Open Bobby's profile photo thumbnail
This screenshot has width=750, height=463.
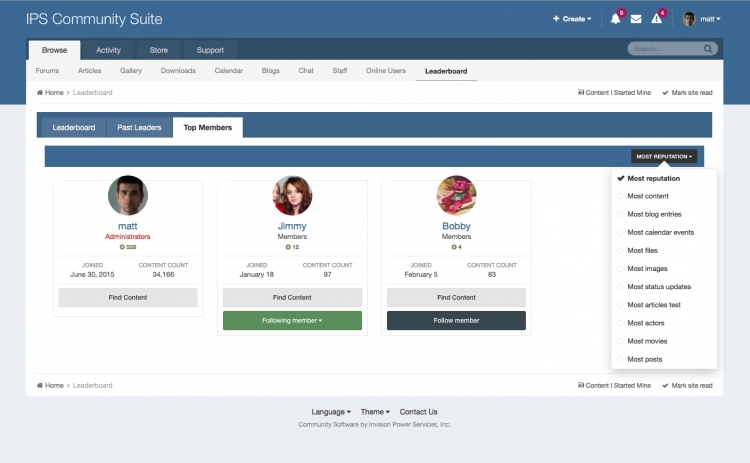[456, 196]
